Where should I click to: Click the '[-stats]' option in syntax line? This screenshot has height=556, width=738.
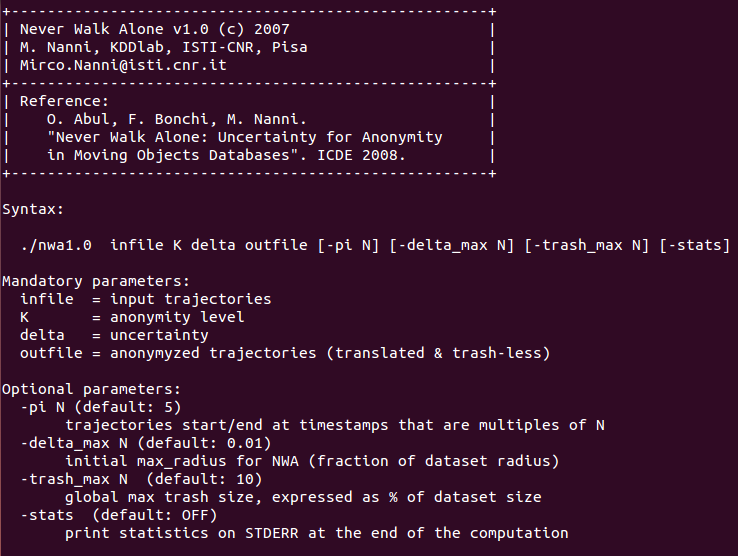pos(695,245)
